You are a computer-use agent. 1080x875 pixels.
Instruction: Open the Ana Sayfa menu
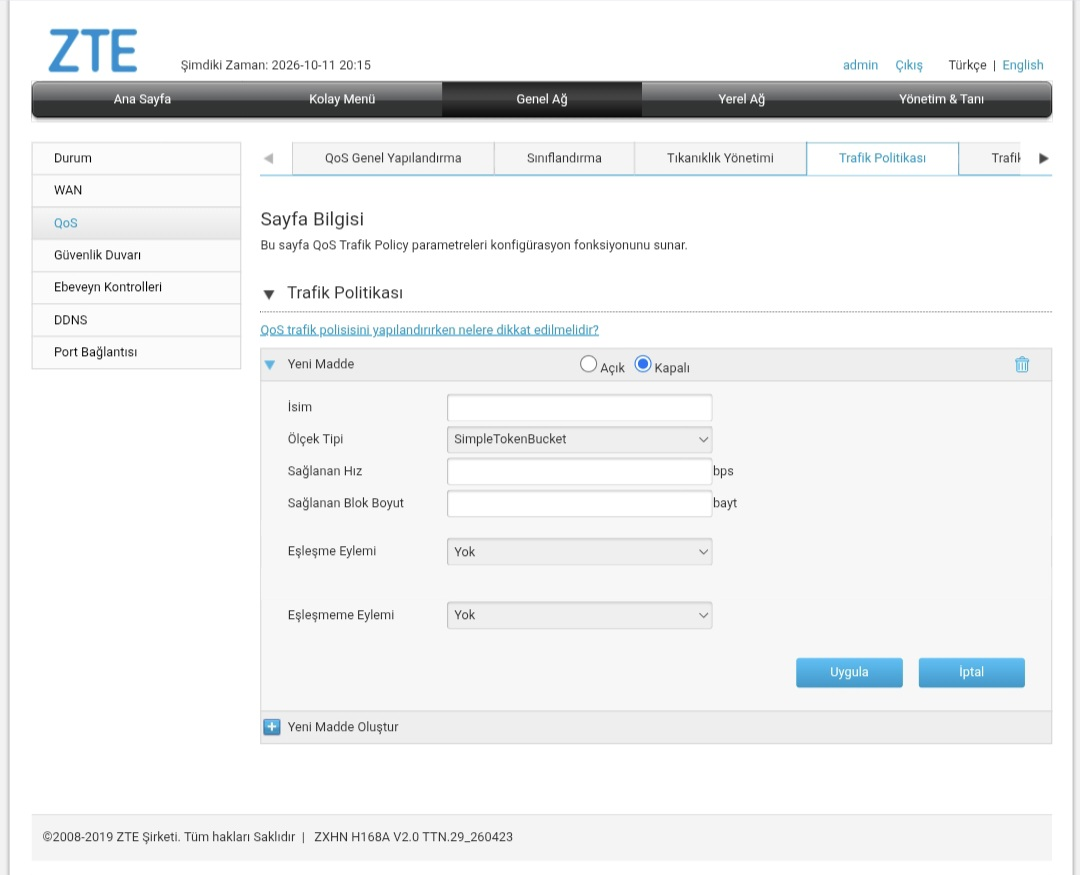(142, 99)
